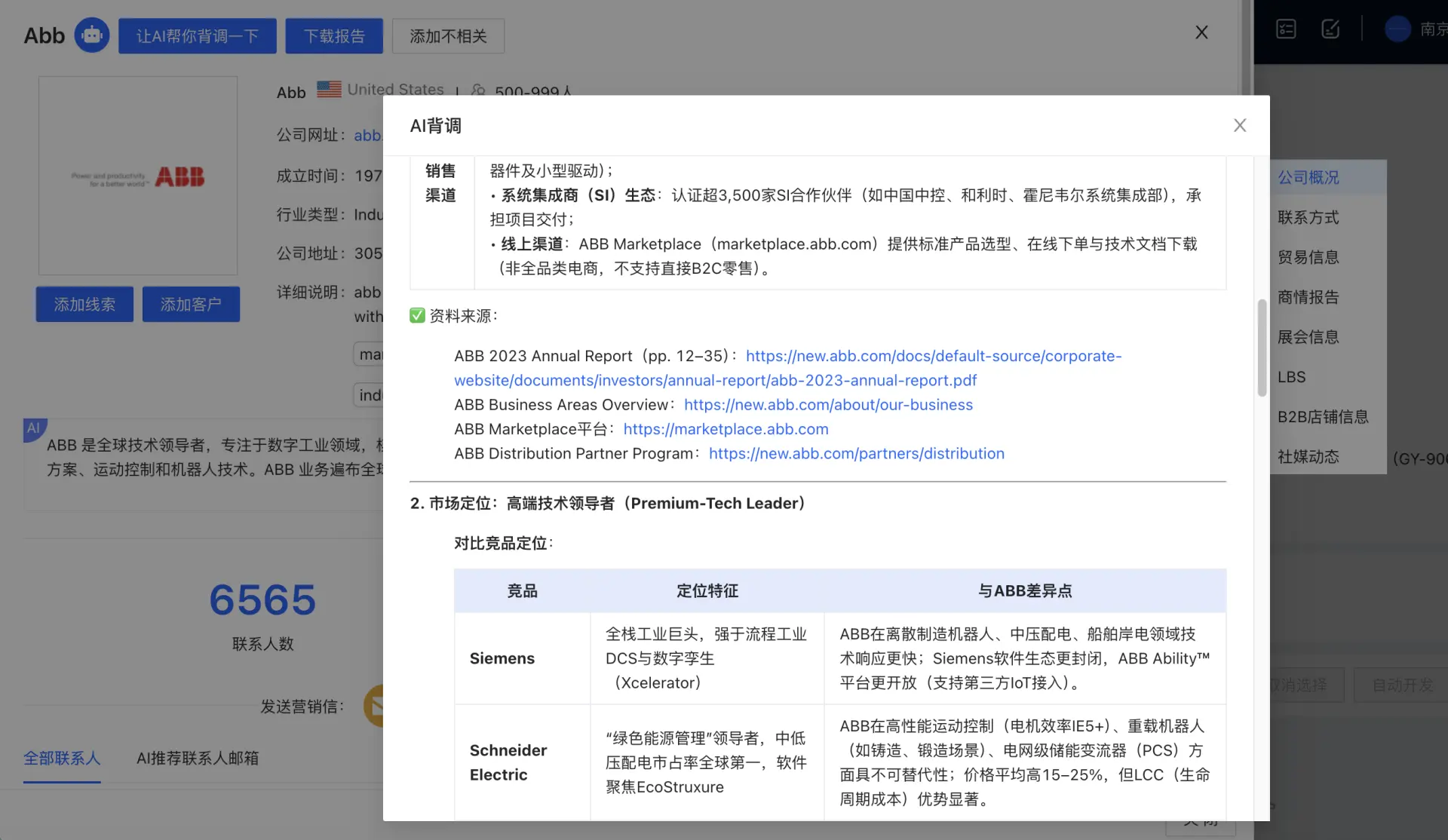Click the green checkmark beside 资料来源
Screen dimensions: 1448x840
tap(417, 315)
